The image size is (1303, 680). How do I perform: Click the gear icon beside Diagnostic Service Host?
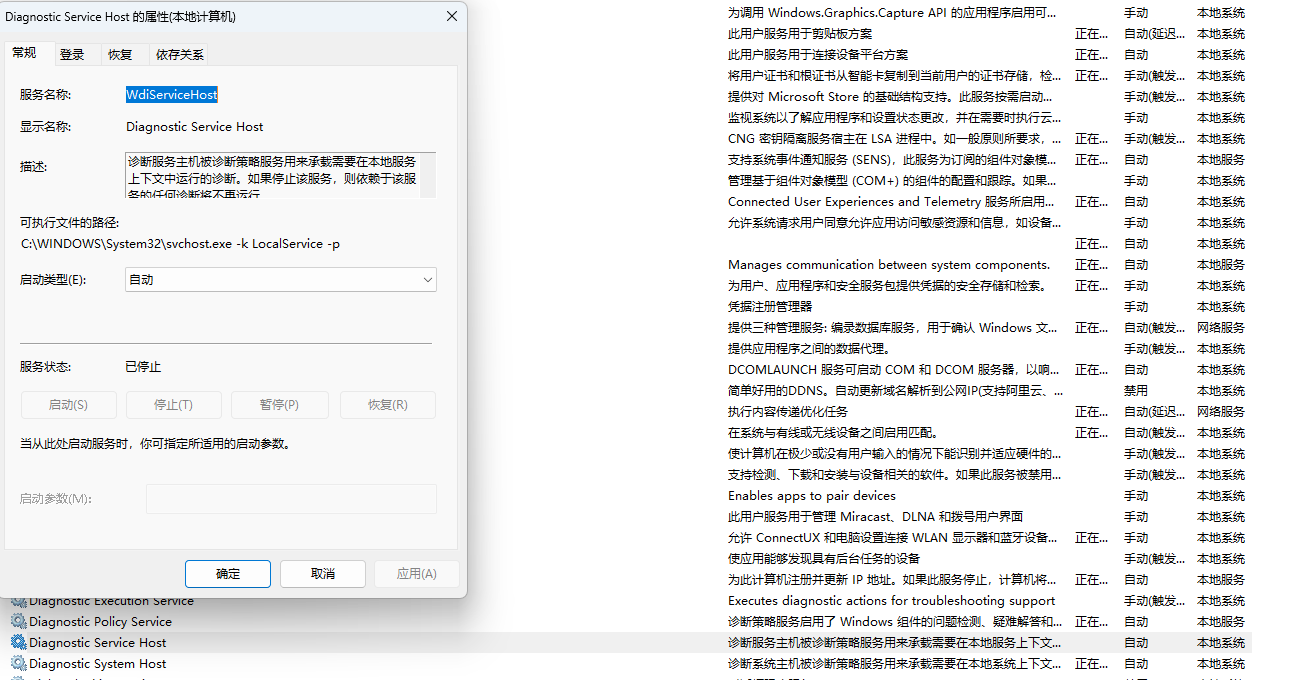point(18,643)
